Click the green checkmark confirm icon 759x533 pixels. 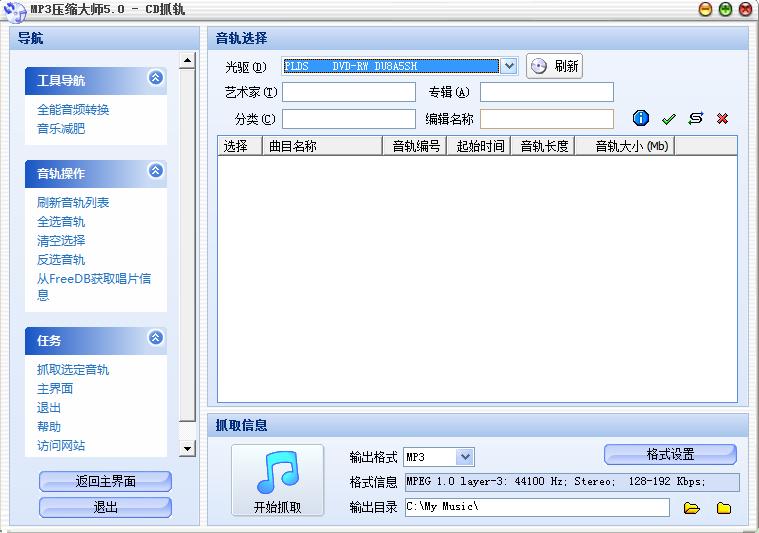pos(668,119)
